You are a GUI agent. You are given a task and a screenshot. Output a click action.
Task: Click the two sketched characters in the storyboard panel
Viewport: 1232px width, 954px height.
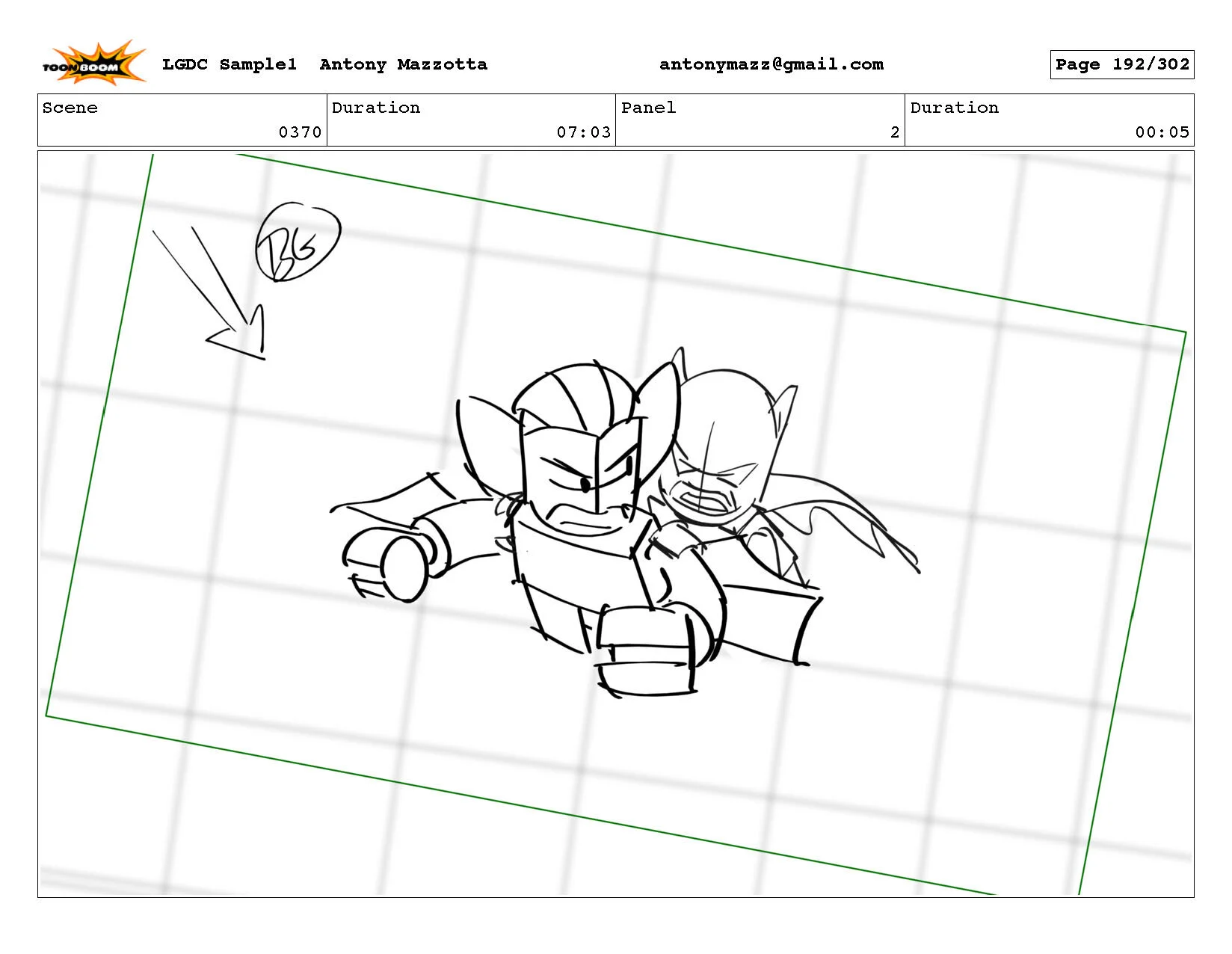point(625,523)
